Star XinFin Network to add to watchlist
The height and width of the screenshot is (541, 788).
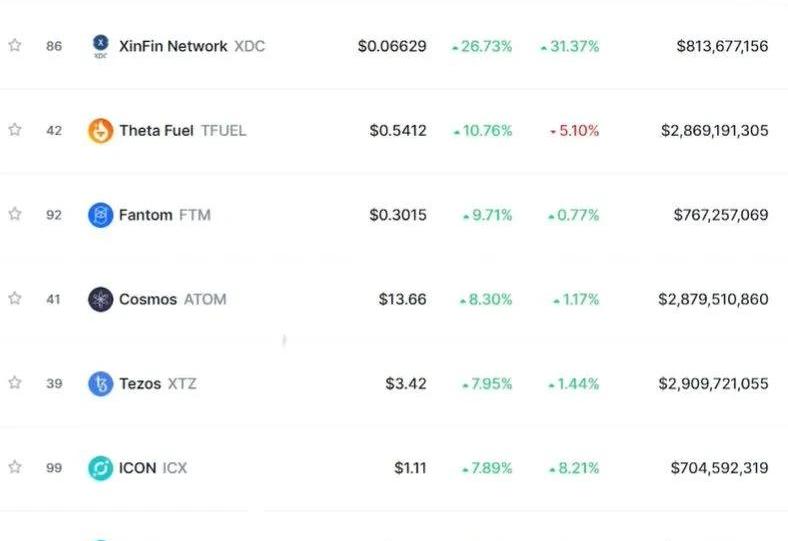(x=15, y=45)
